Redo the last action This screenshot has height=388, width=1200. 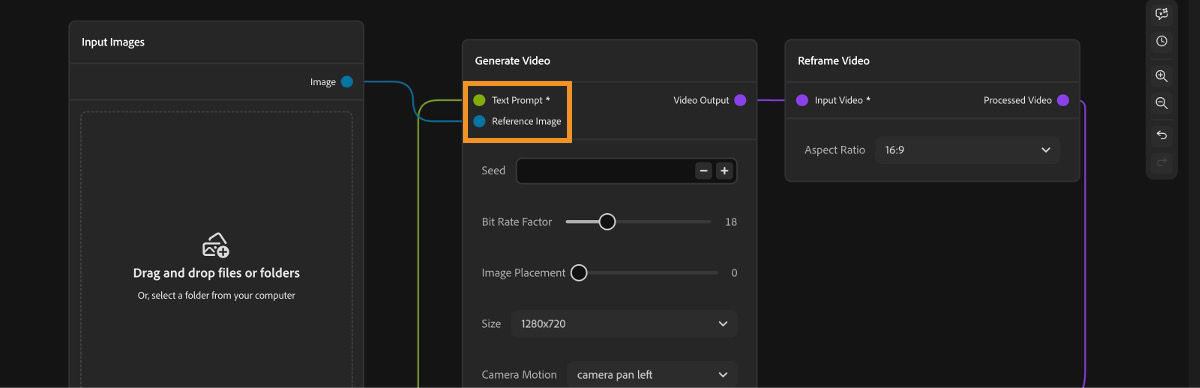pos(1161,162)
